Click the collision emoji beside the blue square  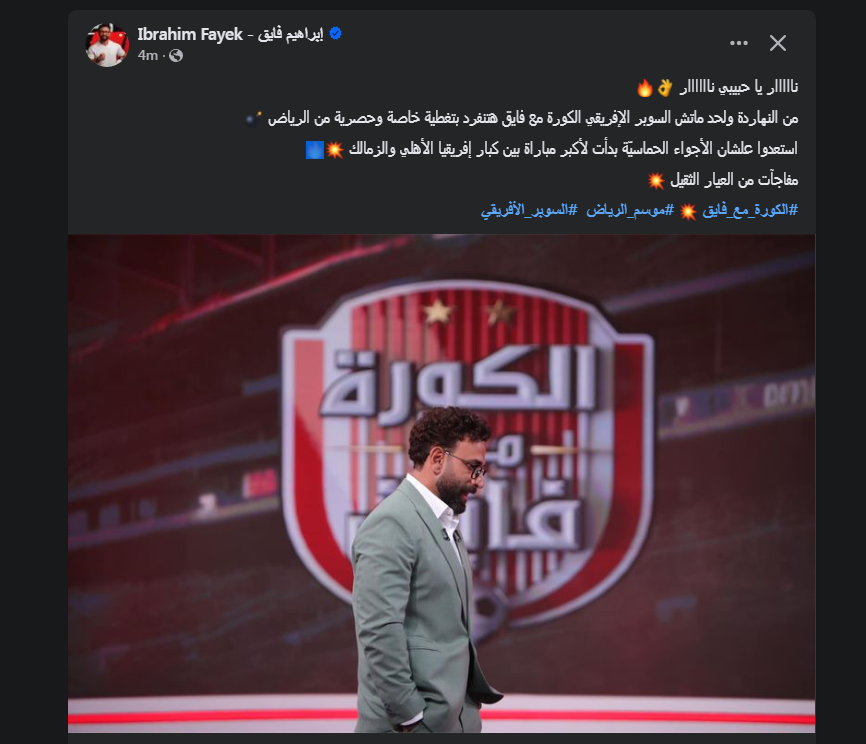click(335, 149)
